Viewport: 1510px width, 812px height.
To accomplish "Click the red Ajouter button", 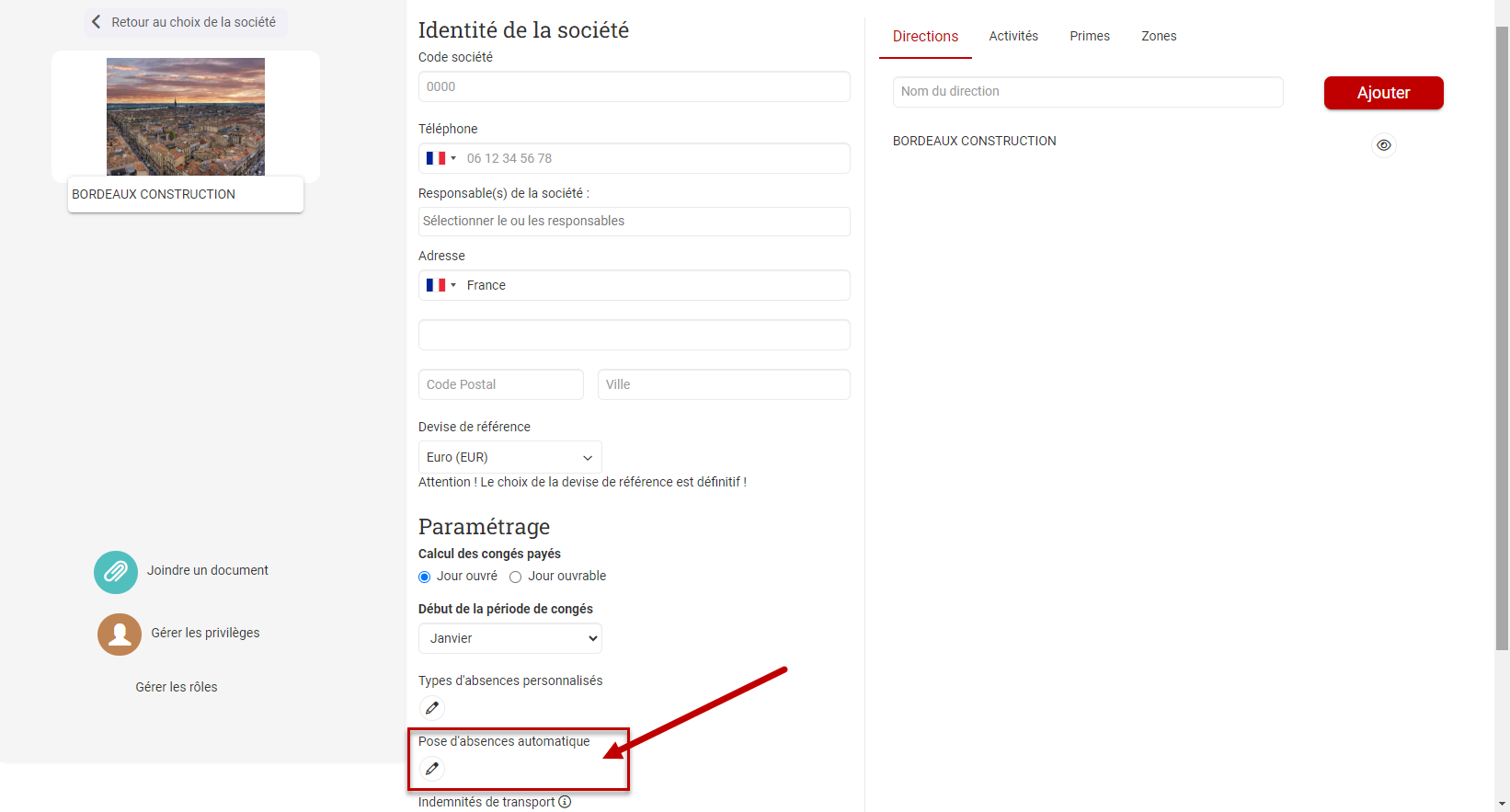I will (x=1384, y=93).
